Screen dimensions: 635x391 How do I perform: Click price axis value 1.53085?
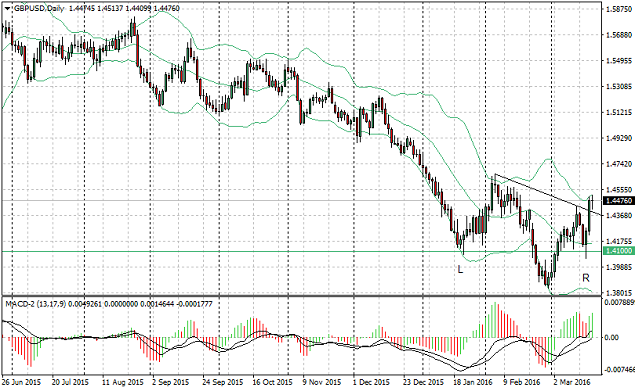[619, 87]
